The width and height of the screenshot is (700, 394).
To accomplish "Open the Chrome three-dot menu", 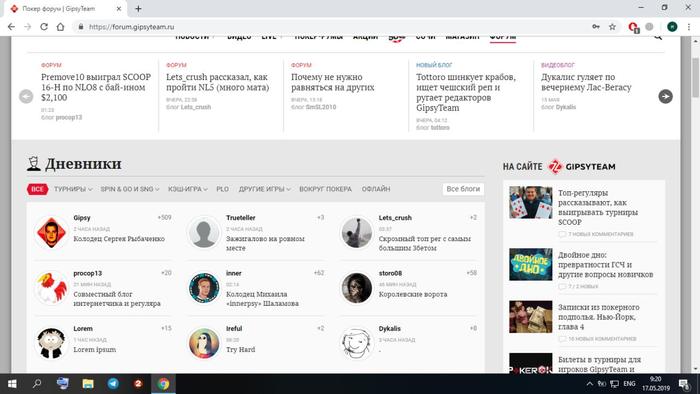I will [x=690, y=27].
